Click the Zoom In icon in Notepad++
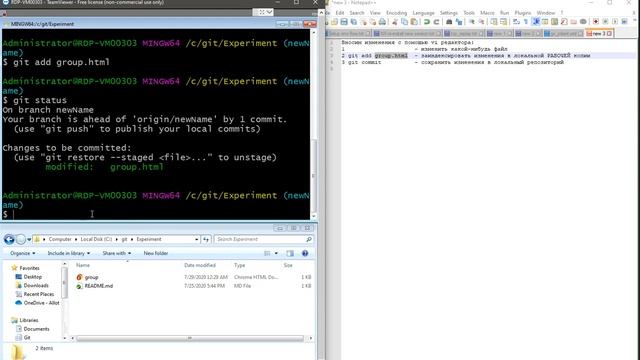This screenshot has height=360, width=640. coord(472,22)
